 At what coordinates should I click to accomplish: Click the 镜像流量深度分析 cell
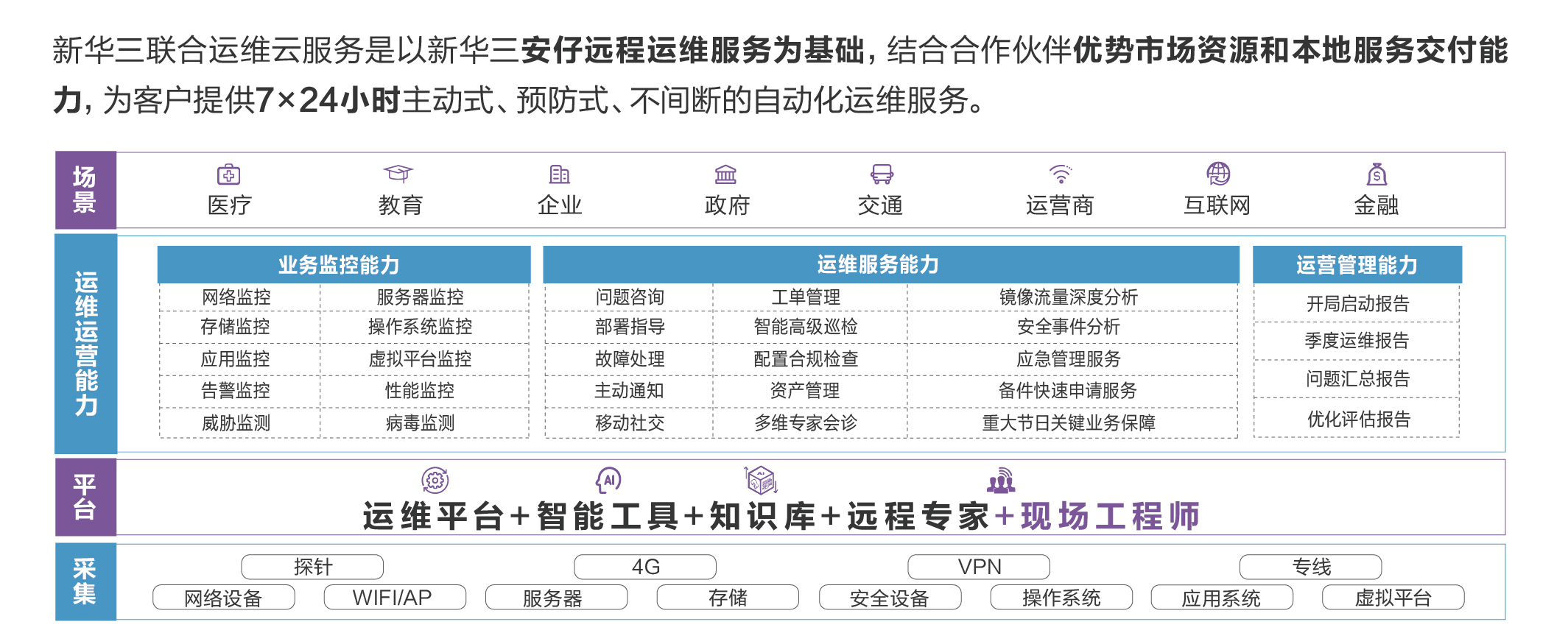[1072, 297]
